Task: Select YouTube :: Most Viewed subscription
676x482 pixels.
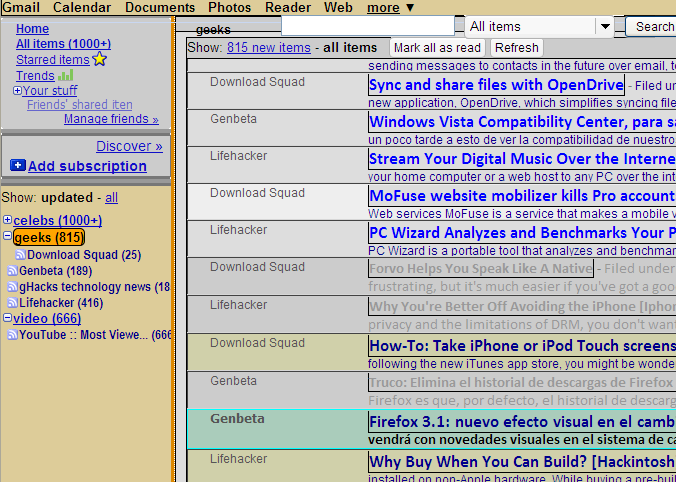Action: 95,335
